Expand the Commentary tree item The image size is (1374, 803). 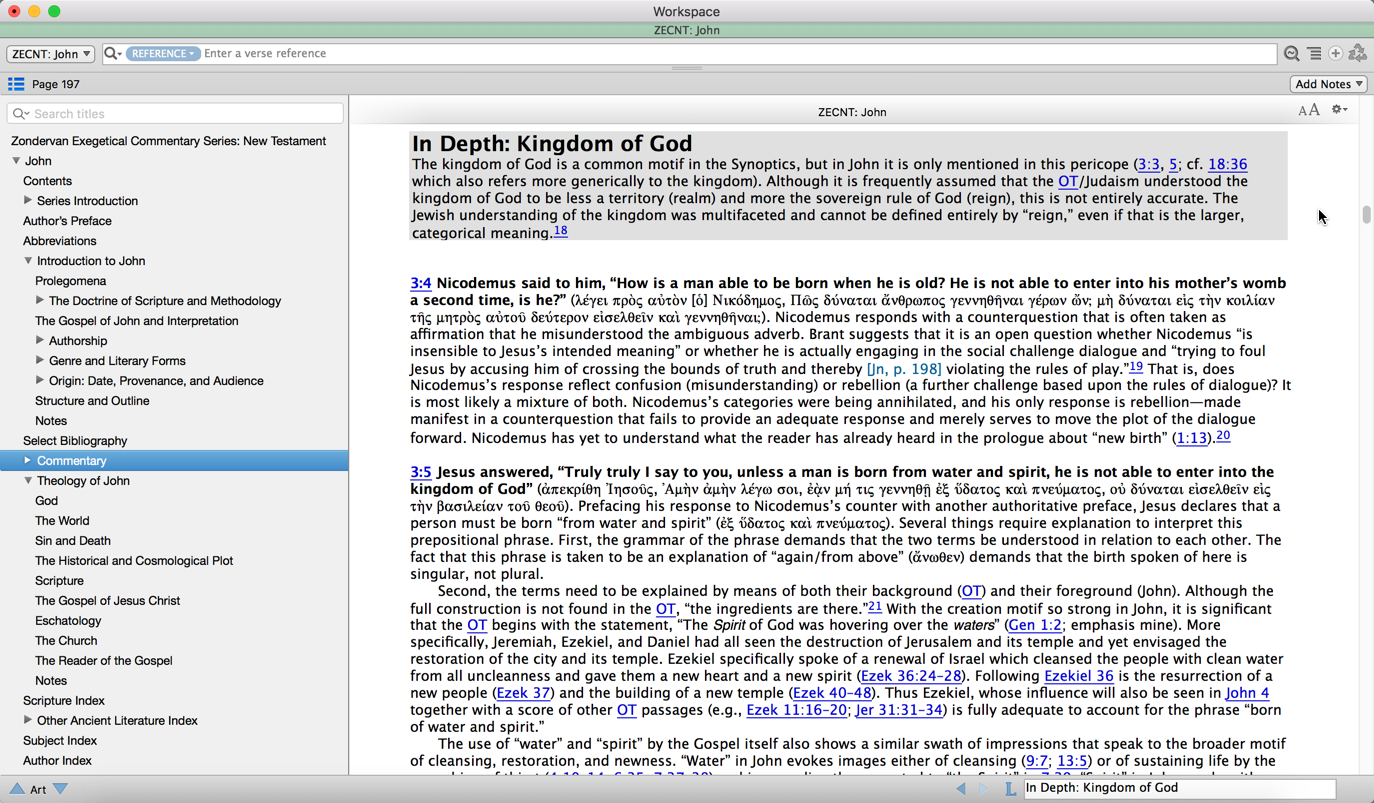tap(28, 461)
